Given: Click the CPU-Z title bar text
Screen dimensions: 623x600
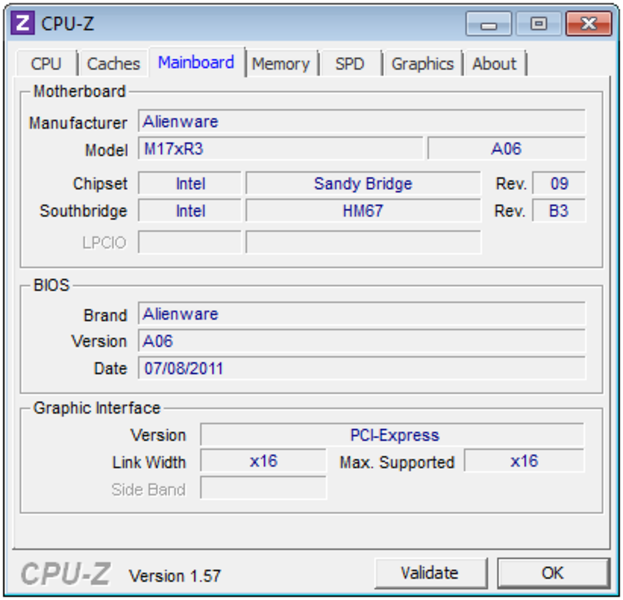Looking at the screenshot, I should (x=68, y=23).
